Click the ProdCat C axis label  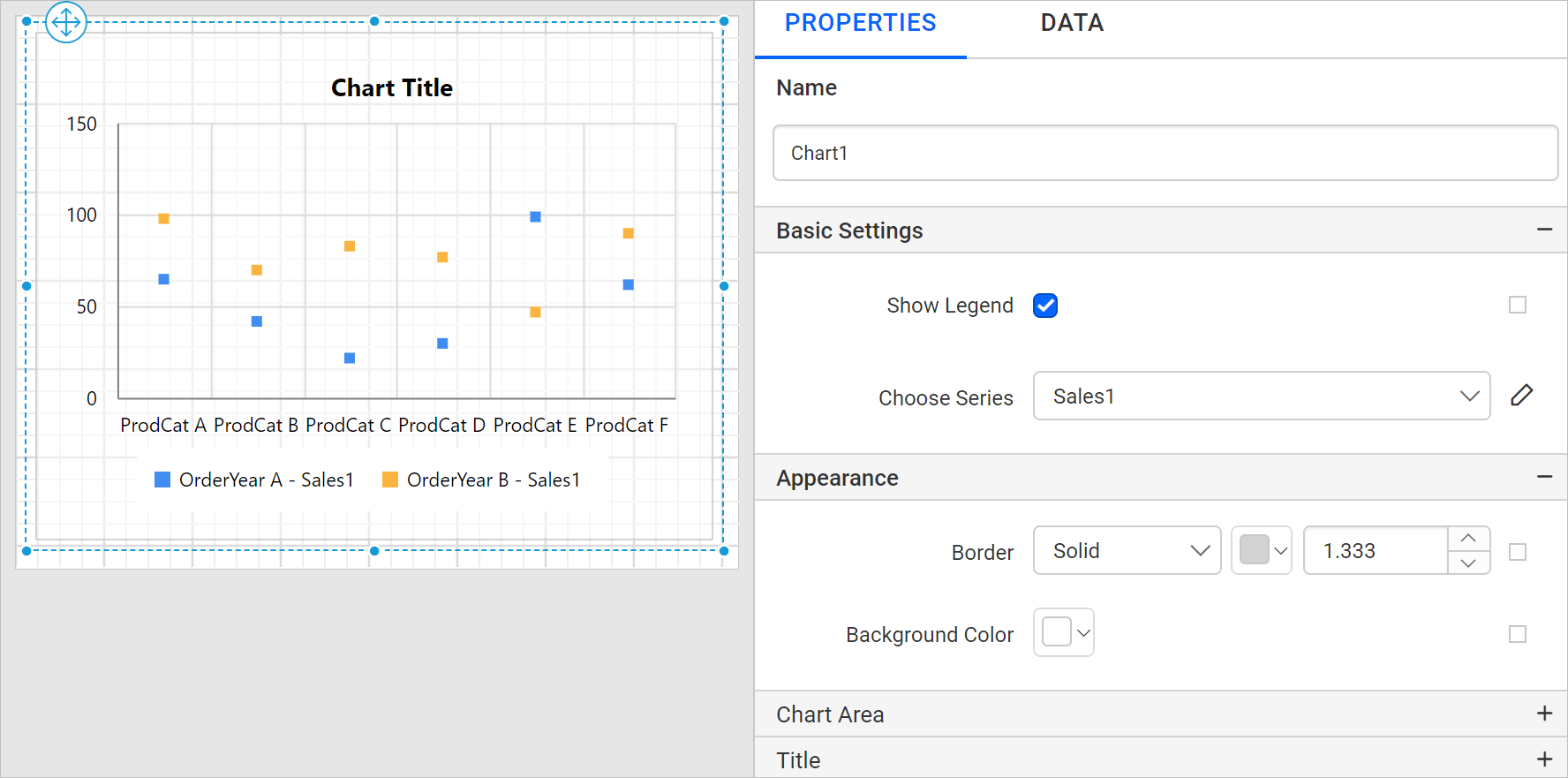(x=349, y=425)
